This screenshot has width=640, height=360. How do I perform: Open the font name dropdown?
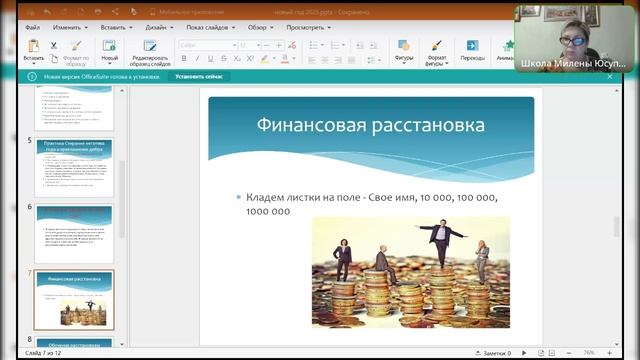click(x=234, y=45)
